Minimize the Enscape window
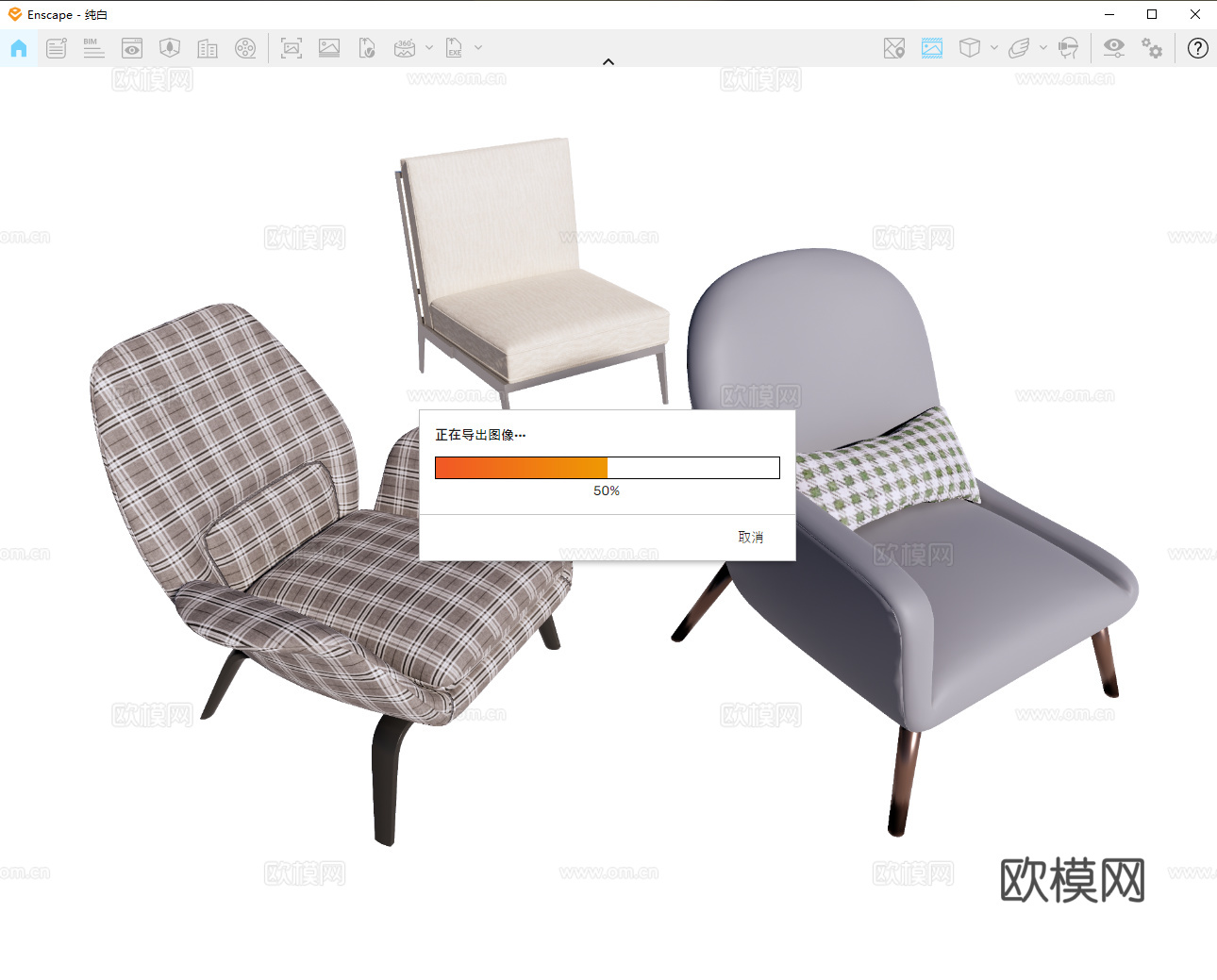 click(x=1109, y=14)
